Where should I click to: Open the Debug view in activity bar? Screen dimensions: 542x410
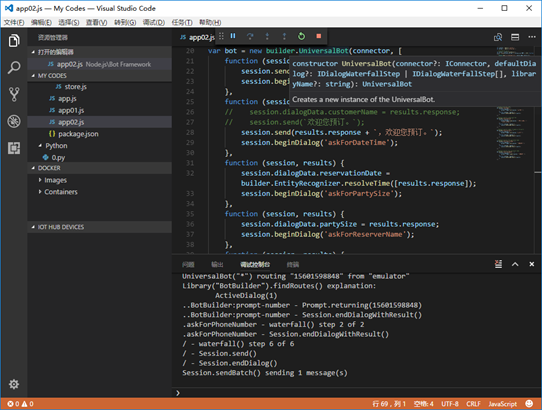click(x=14, y=121)
